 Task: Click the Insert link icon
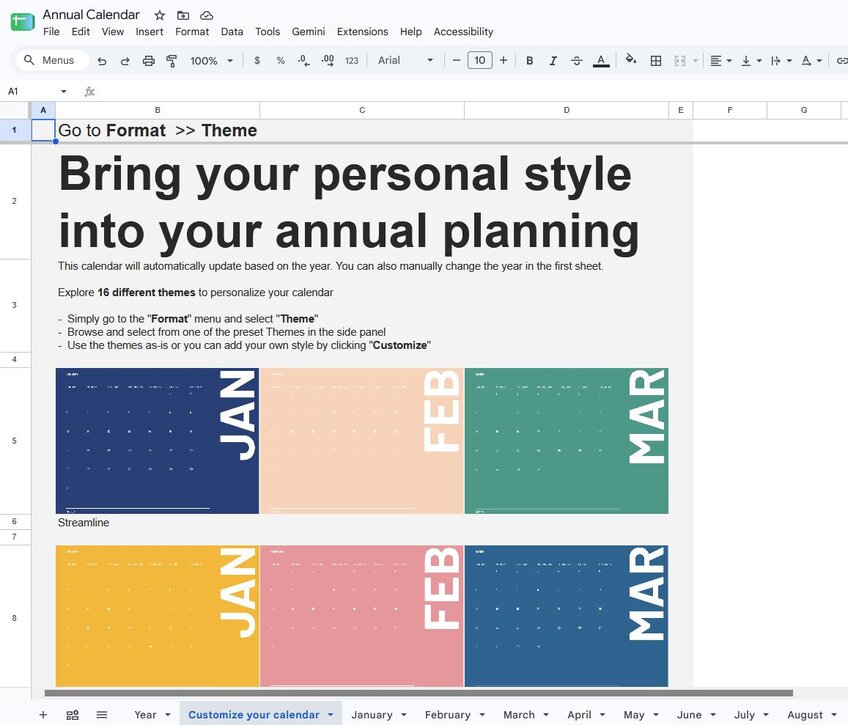click(x=842, y=61)
